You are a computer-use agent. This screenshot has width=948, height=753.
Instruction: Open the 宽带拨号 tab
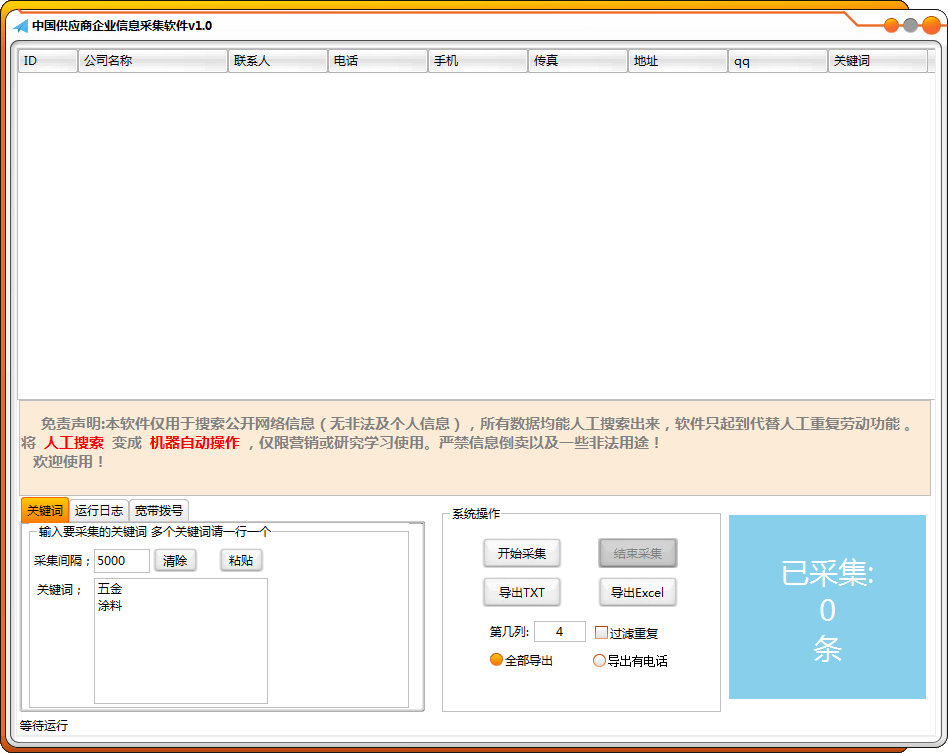click(x=158, y=510)
